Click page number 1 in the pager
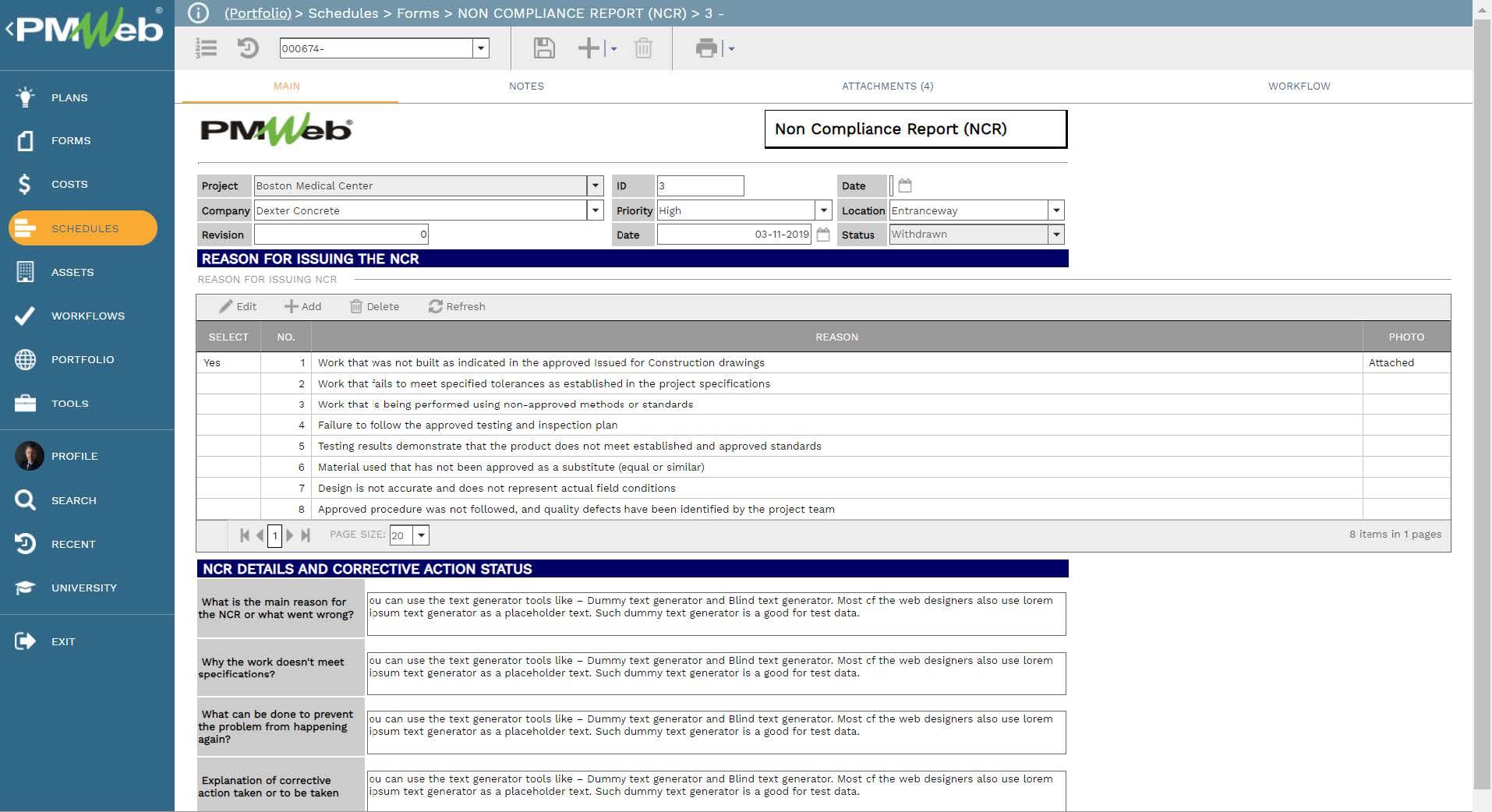The image size is (1492, 812). pyautogui.click(x=274, y=535)
